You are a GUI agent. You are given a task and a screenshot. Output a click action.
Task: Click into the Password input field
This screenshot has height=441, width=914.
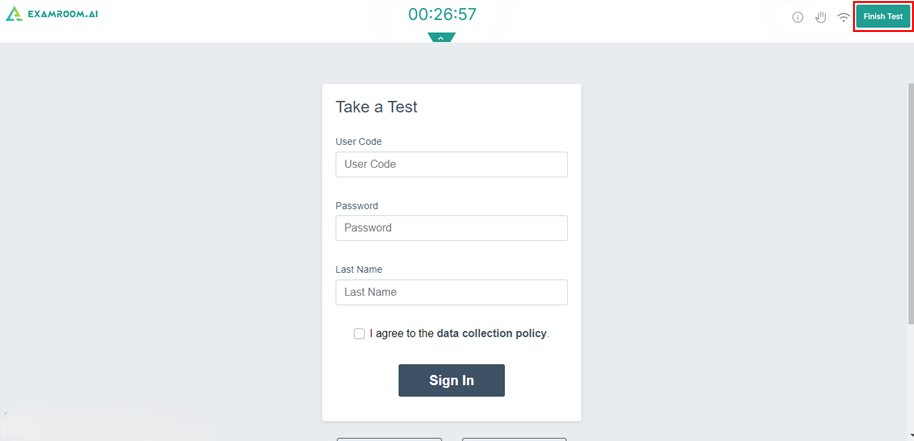point(451,228)
